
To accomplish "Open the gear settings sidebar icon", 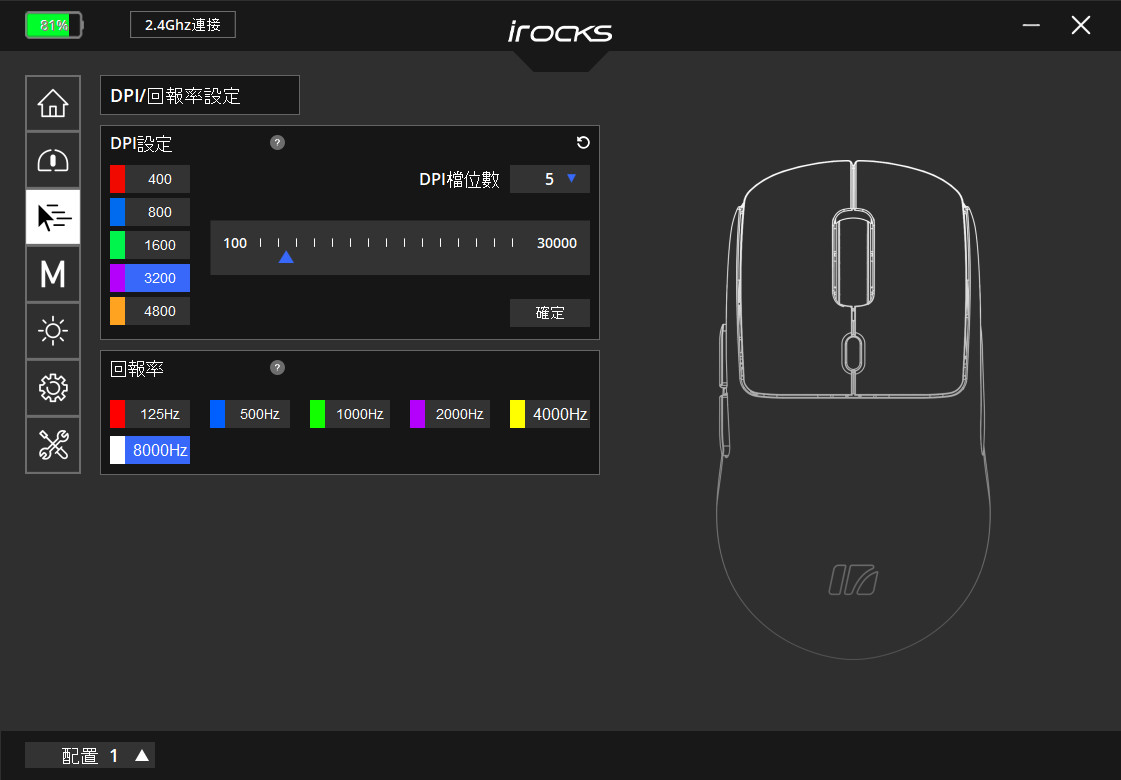I will tap(53, 388).
